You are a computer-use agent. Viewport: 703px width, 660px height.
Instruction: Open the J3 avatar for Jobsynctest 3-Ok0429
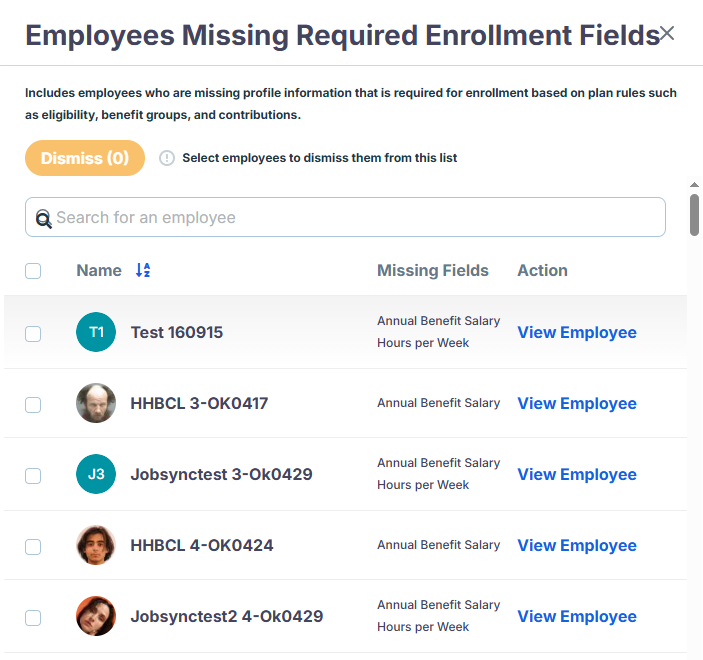pos(96,474)
